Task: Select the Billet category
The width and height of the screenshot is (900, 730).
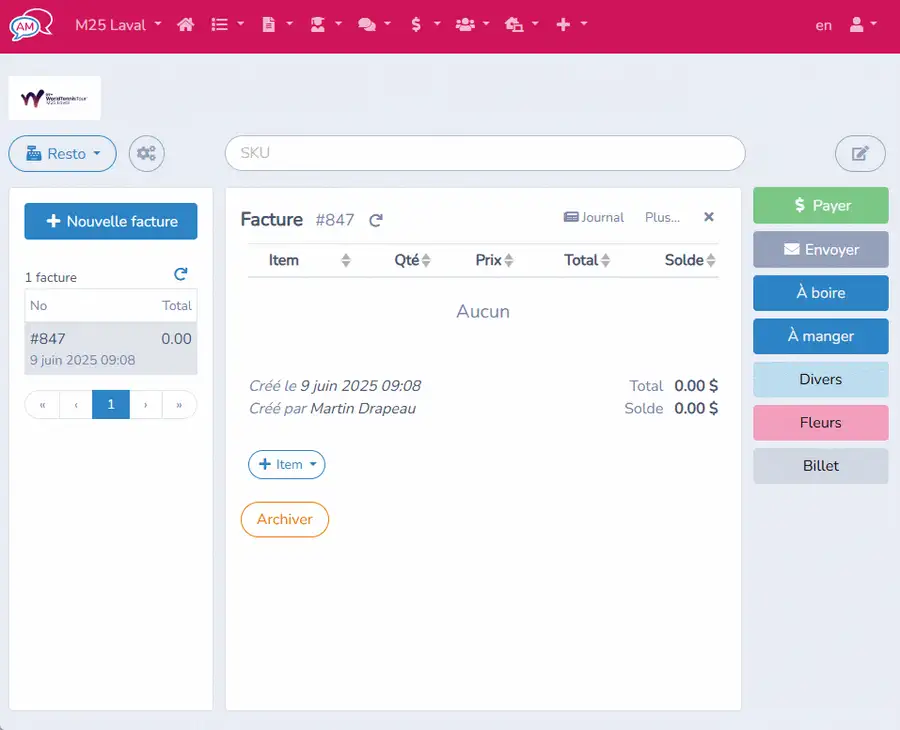Action: click(821, 465)
